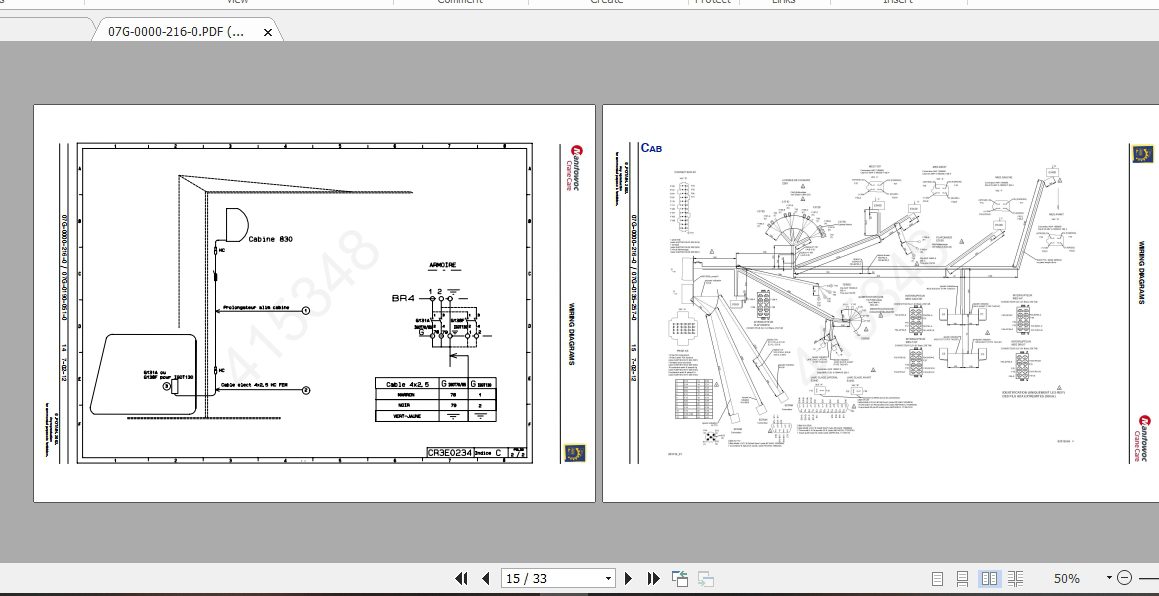This screenshot has width=1159, height=596.
Task: Toggle facing two-page layout
Action: [989, 578]
